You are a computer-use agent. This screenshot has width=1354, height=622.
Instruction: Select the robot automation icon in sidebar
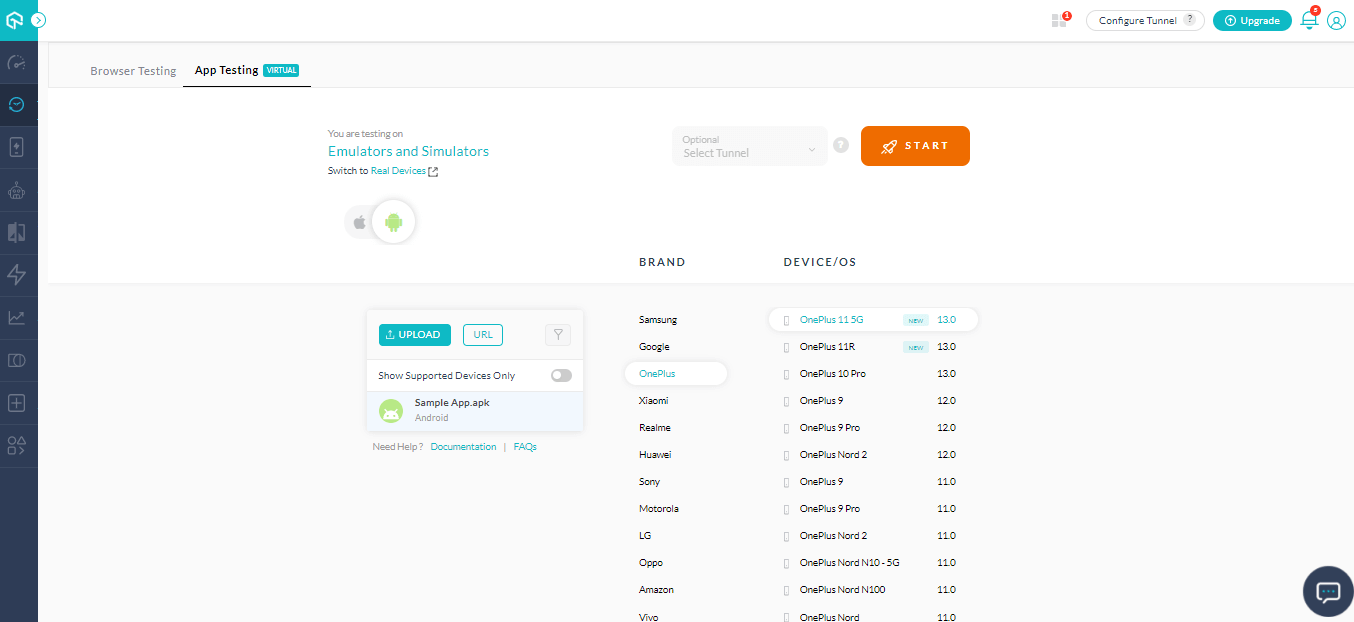coord(18,189)
